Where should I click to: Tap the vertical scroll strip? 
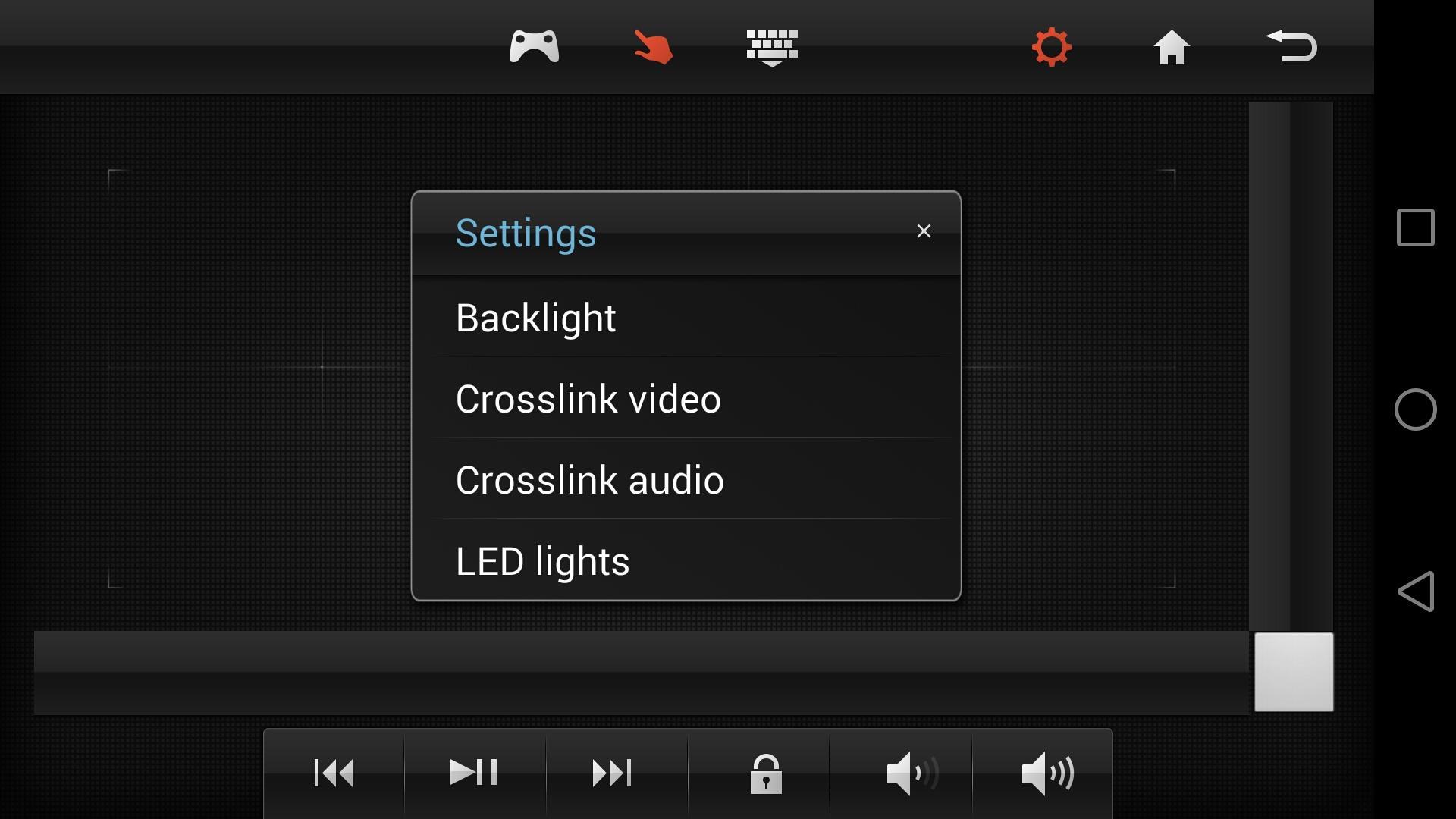(1291, 364)
